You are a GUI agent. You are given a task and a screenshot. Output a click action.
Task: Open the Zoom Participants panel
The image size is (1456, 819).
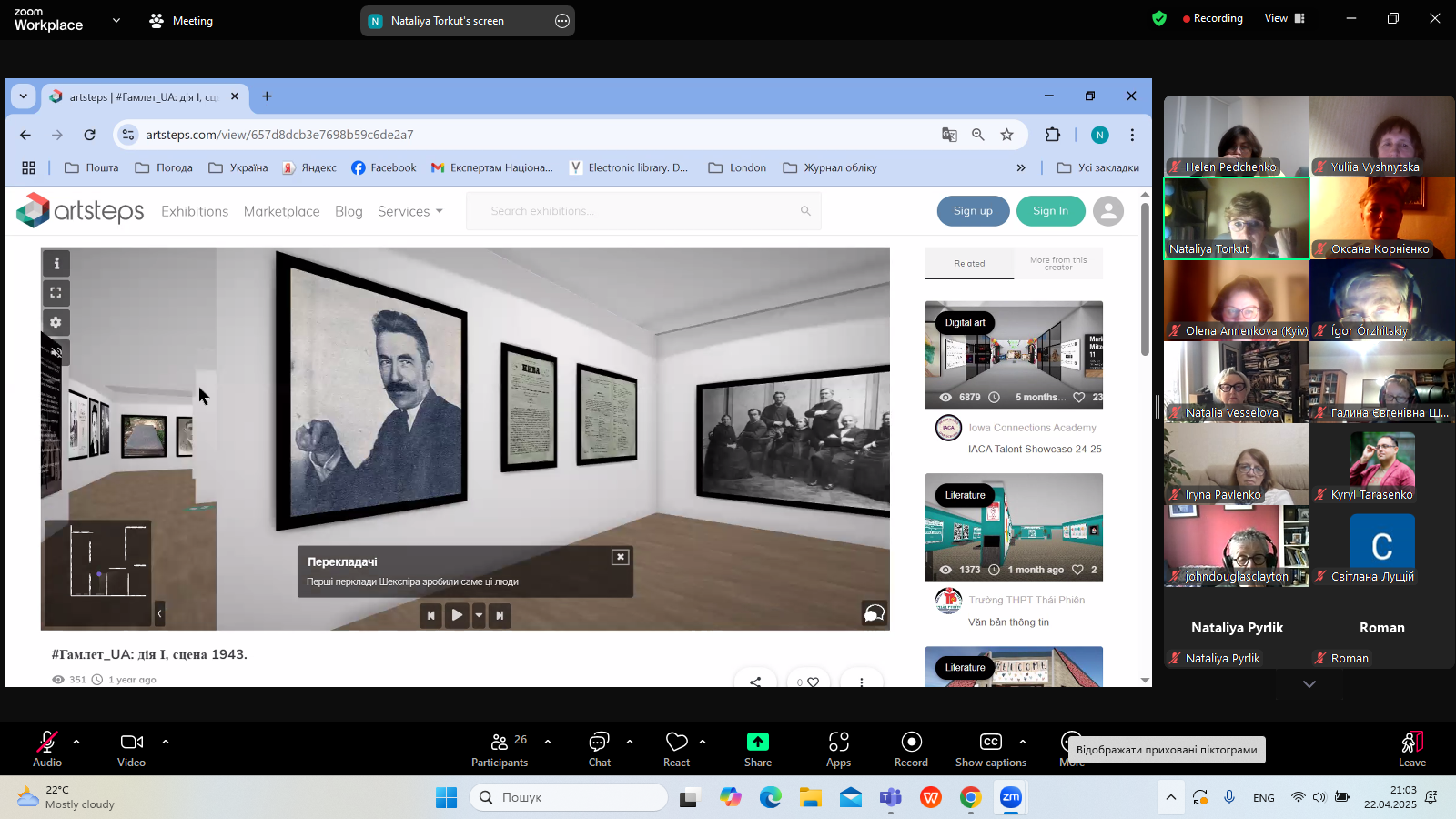tap(500, 749)
